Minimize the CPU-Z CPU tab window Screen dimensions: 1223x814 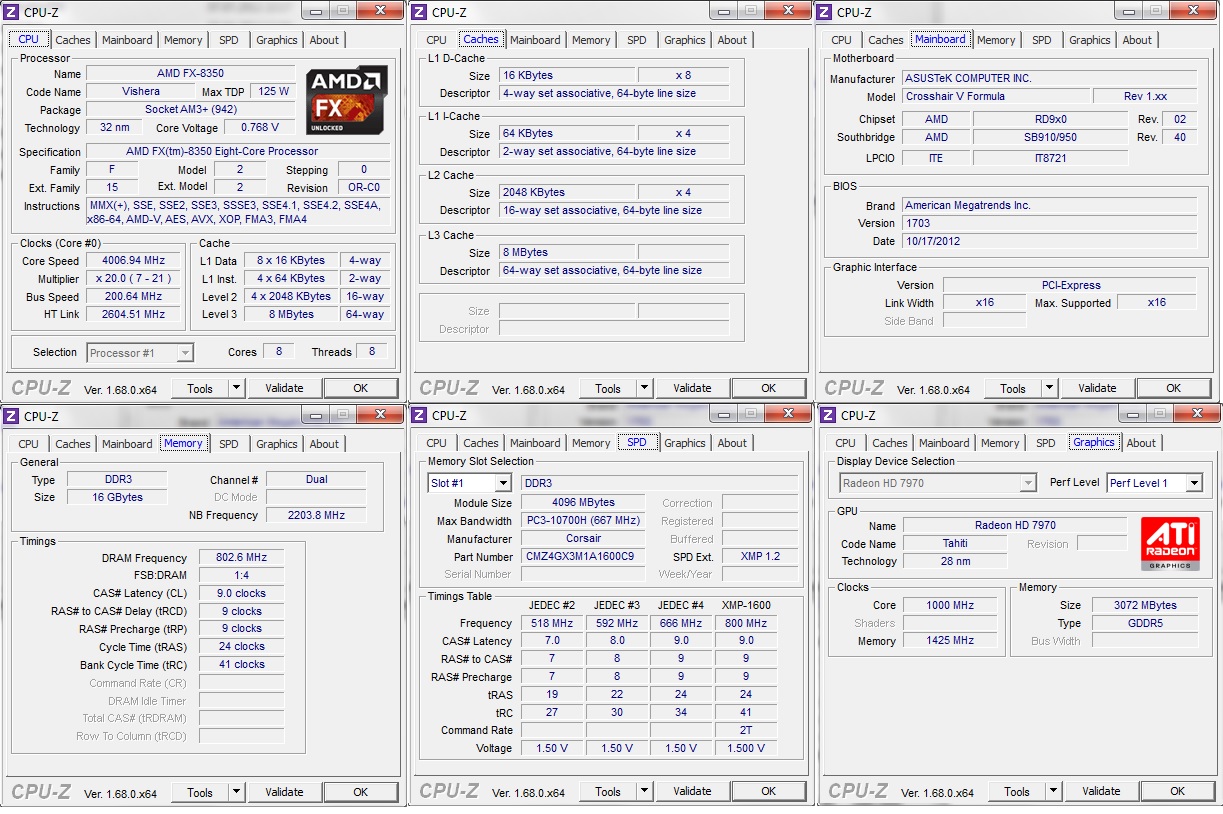tap(314, 10)
